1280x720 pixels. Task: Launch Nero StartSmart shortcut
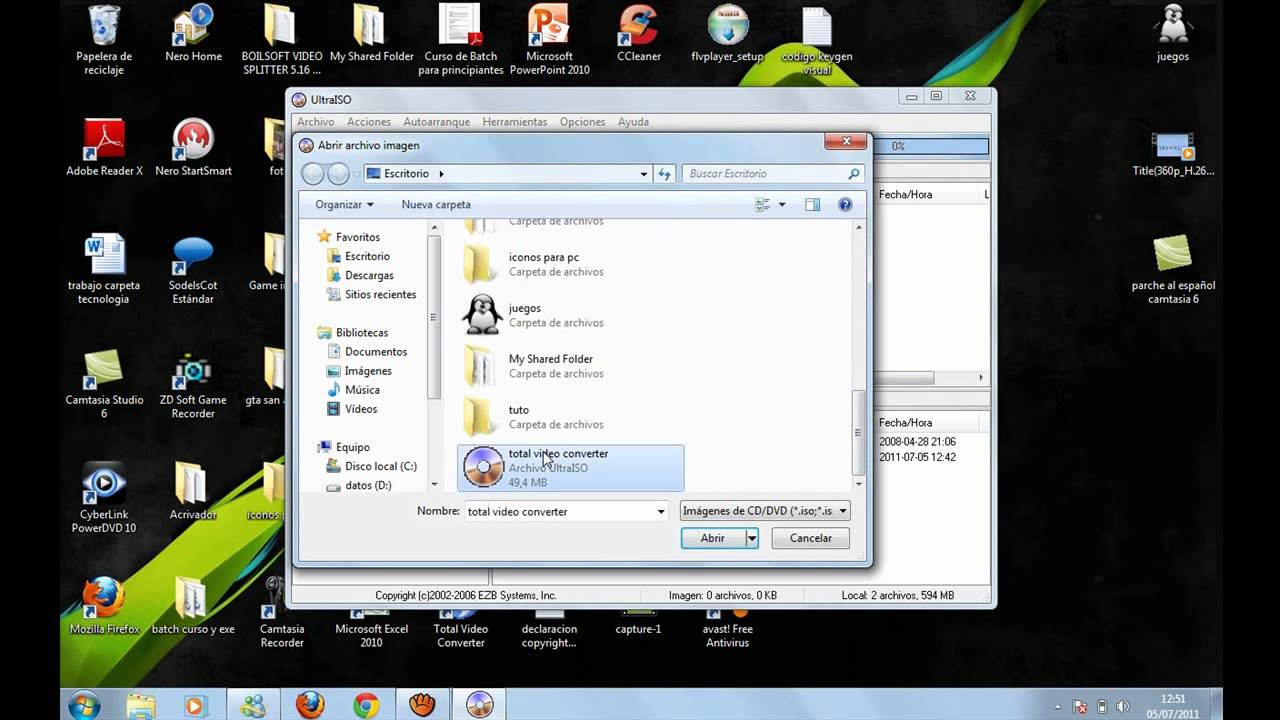pos(193,148)
